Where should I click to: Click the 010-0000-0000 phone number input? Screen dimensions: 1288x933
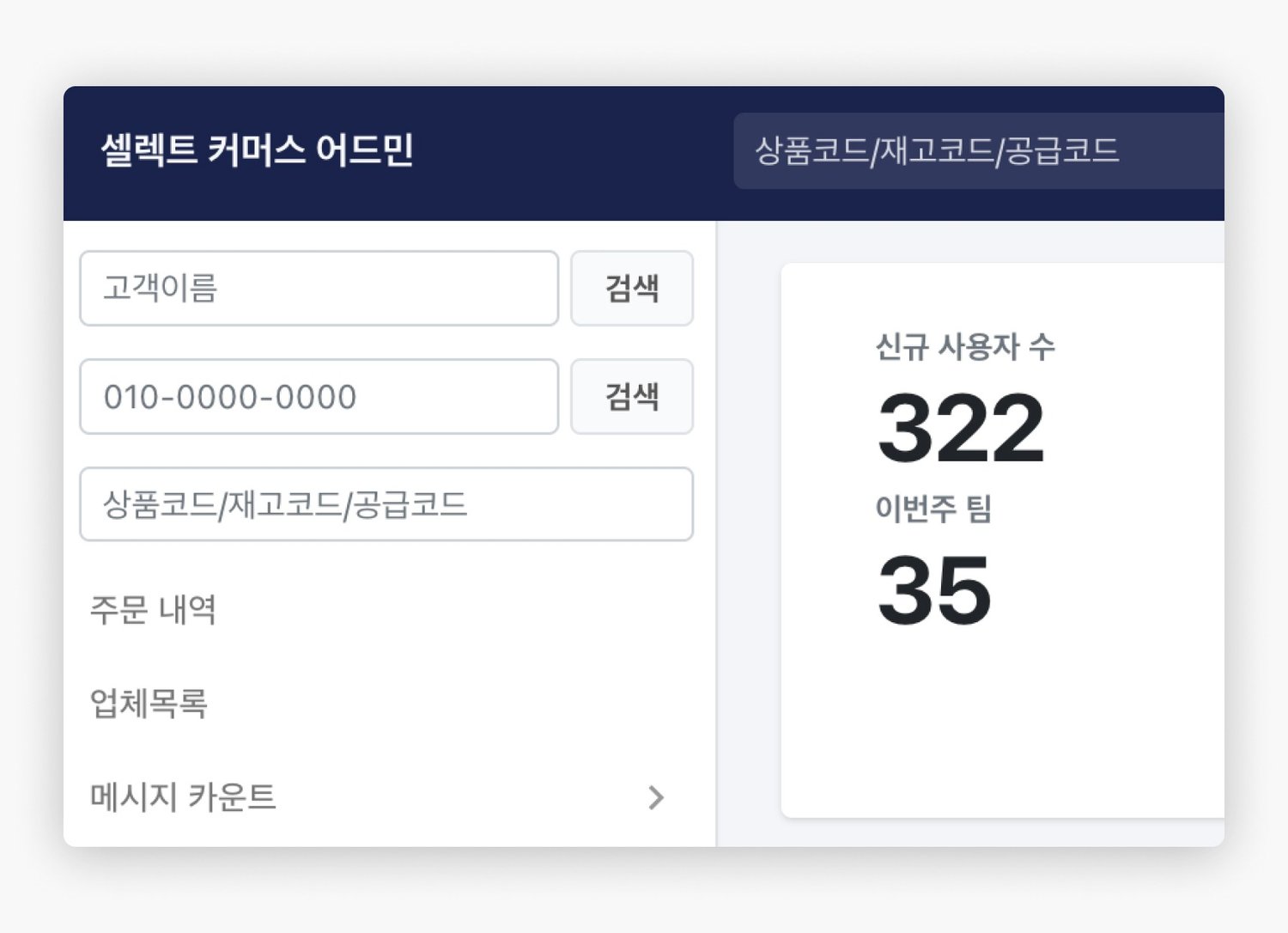tap(319, 397)
